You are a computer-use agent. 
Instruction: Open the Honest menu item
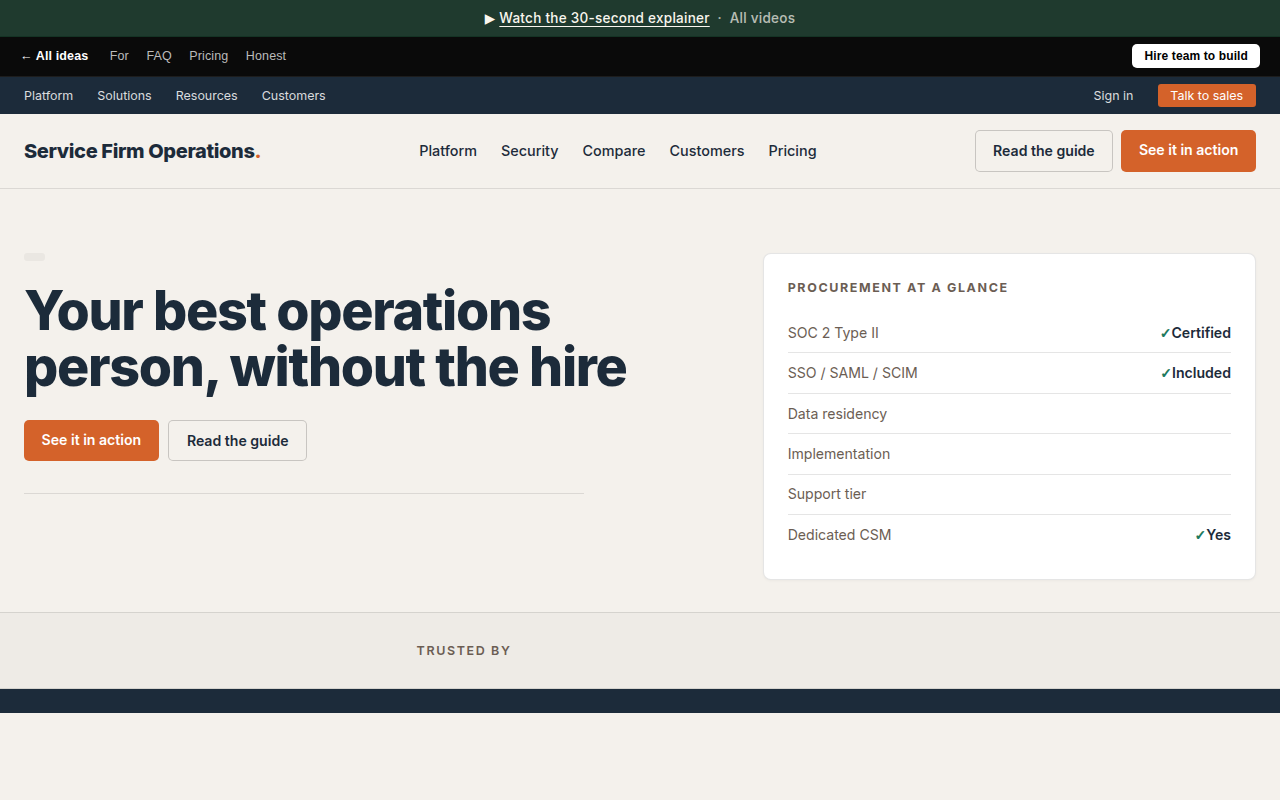tap(266, 56)
